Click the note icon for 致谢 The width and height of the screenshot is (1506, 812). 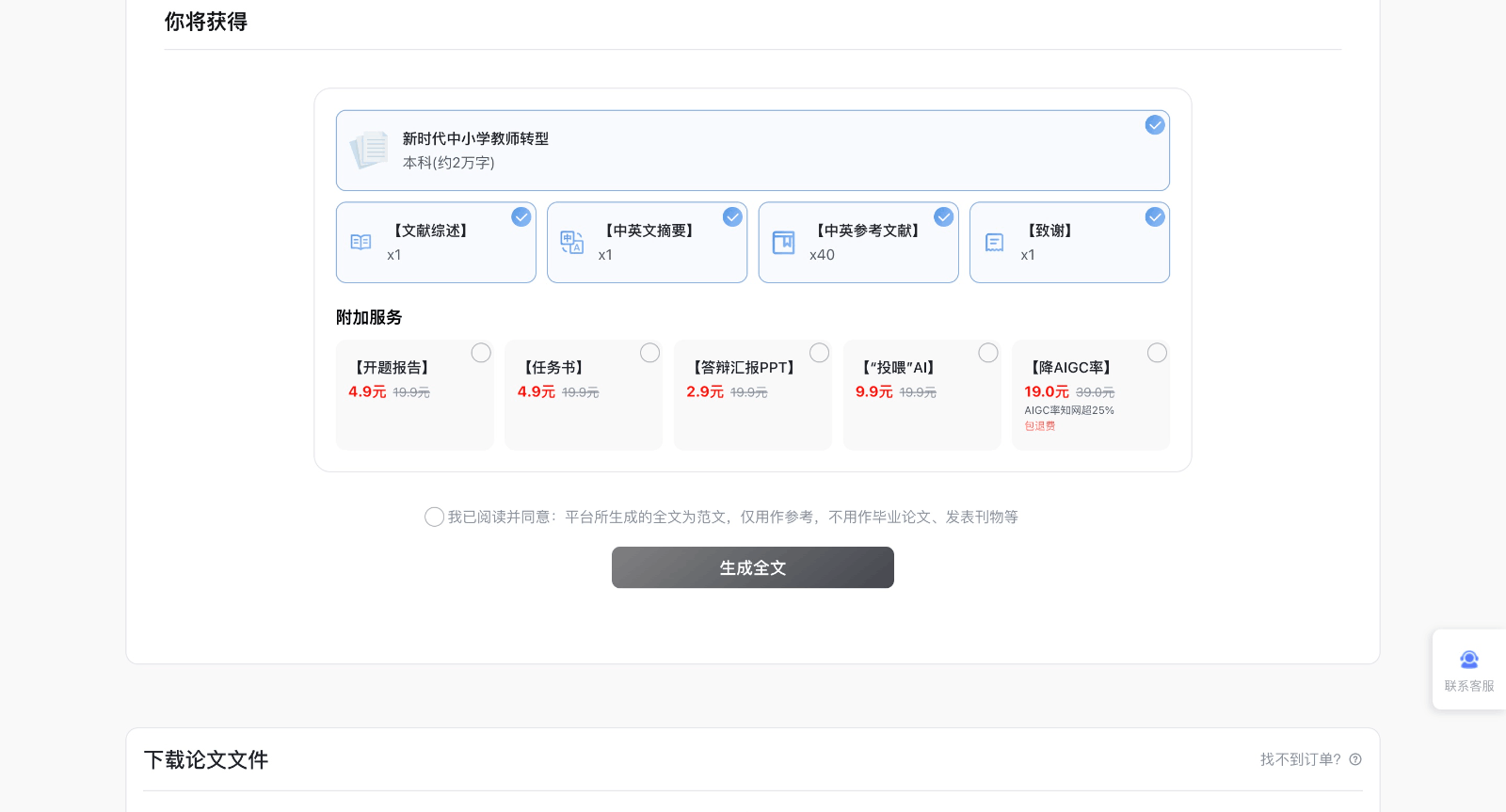[x=994, y=243]
